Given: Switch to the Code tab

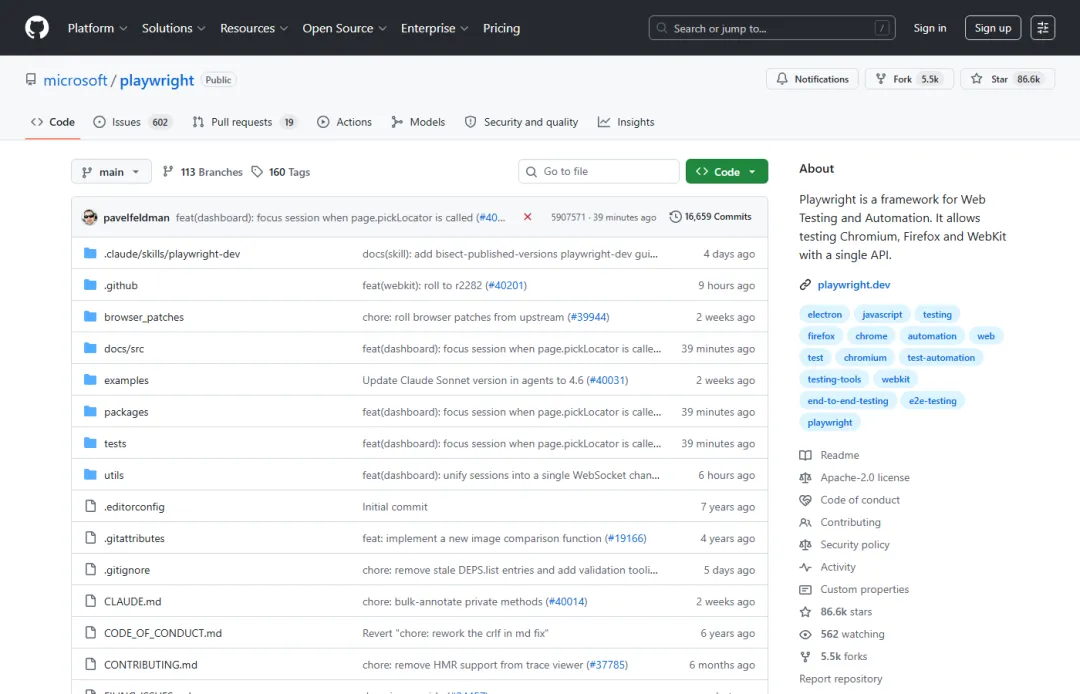Looking at the screenshot, I should click(52, 122).
